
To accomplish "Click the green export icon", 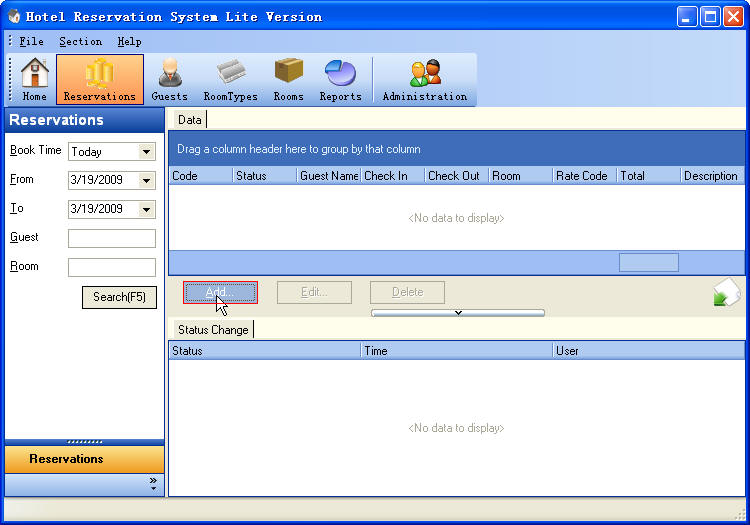I will [726, 293].
